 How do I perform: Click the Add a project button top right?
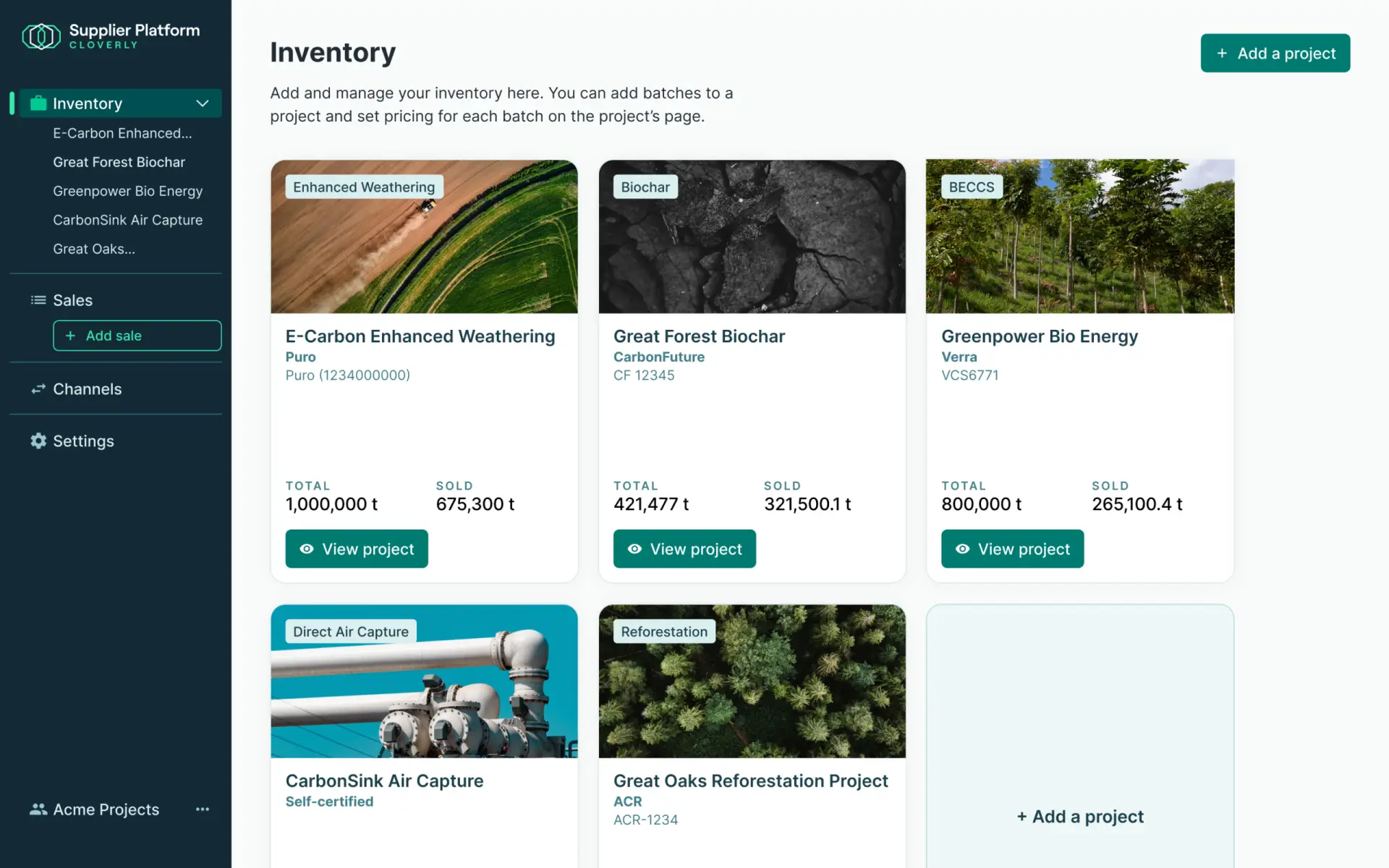point(1275,53)
